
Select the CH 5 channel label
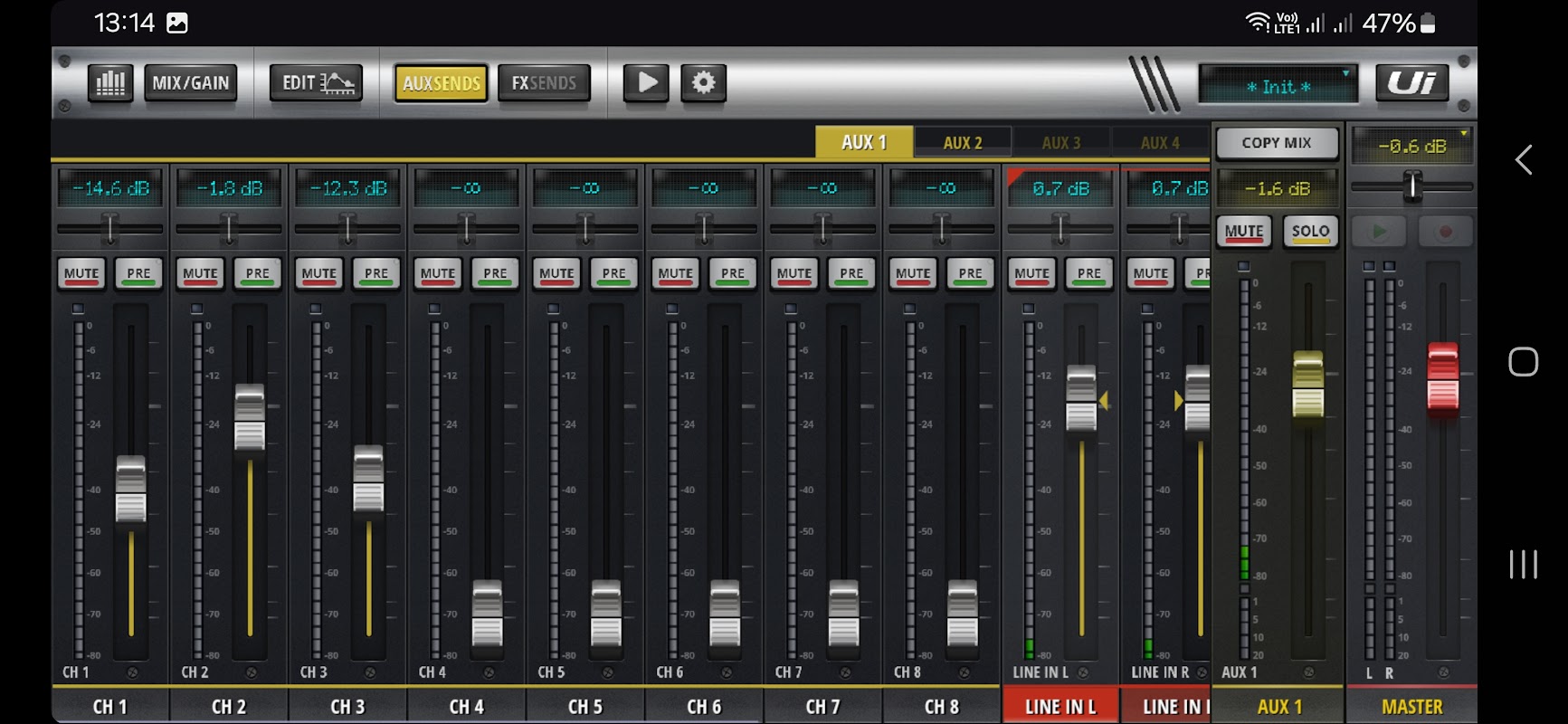click(584, 707)
